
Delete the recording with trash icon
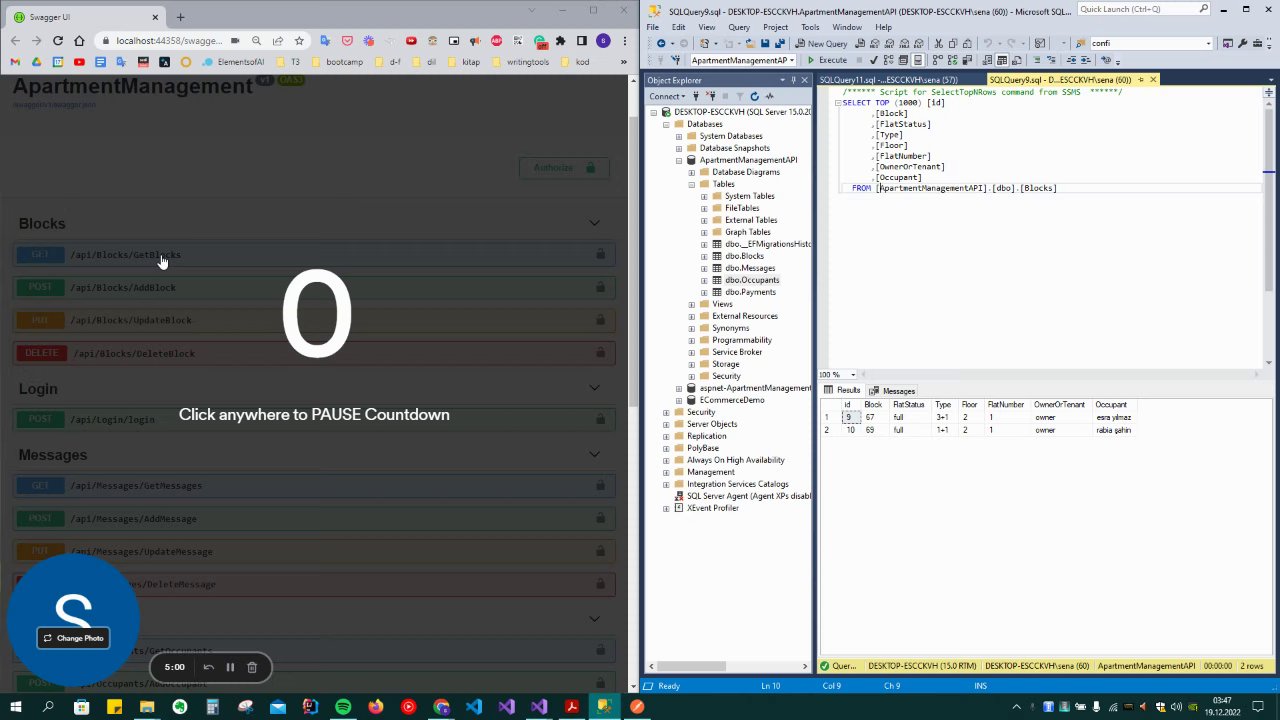pyautogui.click(x=252, y=667)
